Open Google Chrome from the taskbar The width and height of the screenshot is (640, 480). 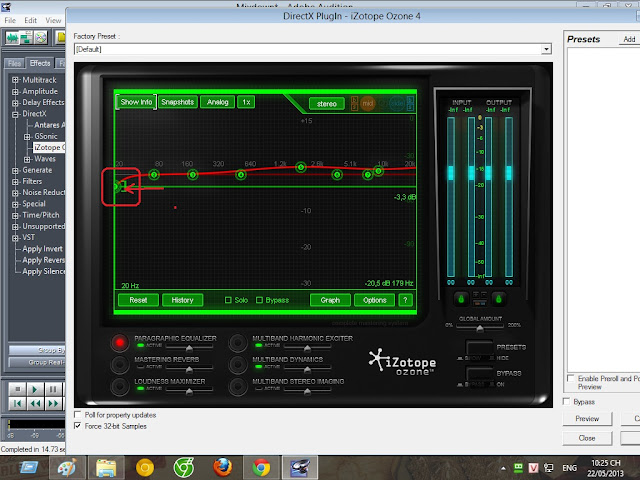[x=261, y=467]
